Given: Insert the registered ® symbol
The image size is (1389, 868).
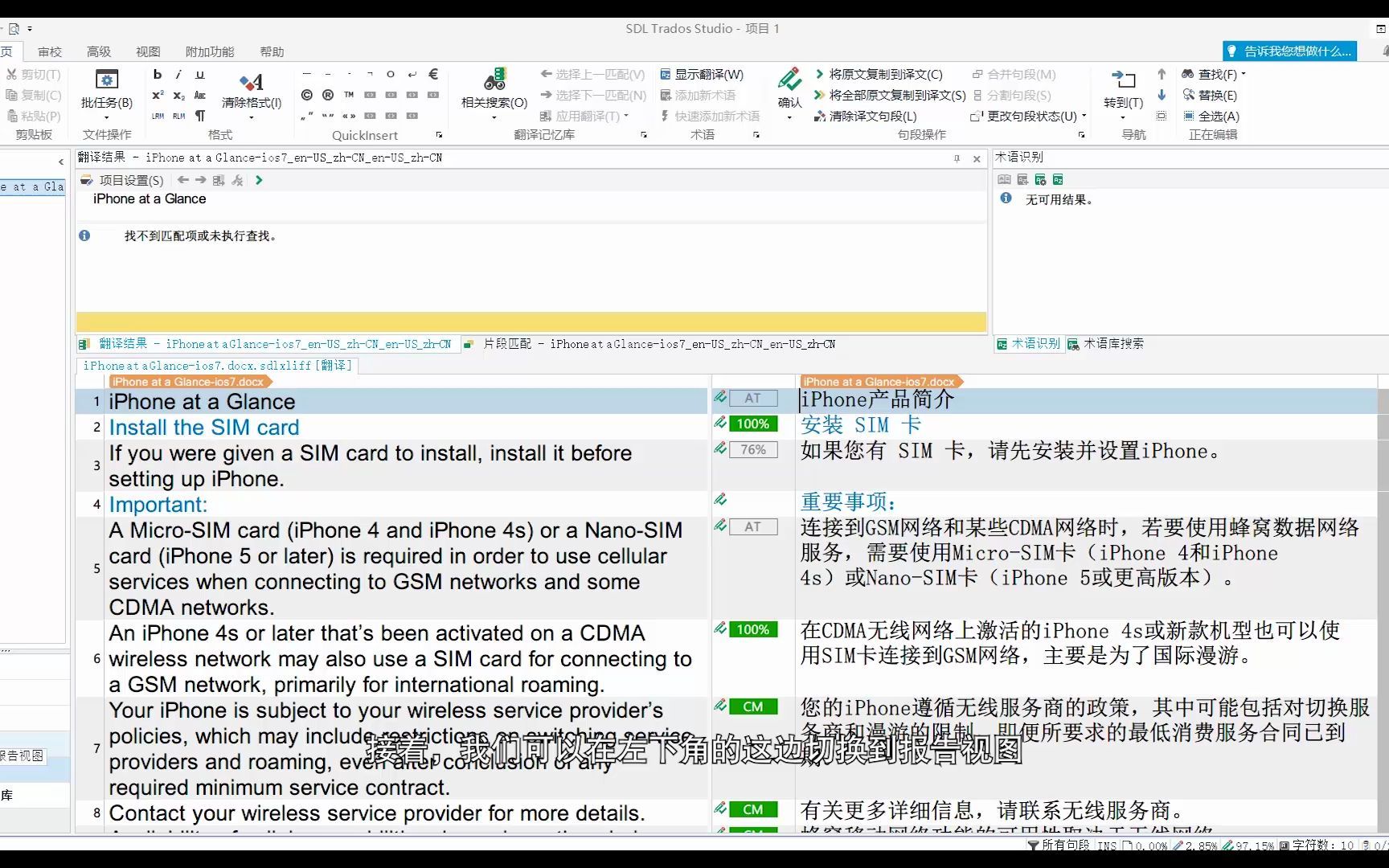Looking at the screenshot, I should point(328,95).
